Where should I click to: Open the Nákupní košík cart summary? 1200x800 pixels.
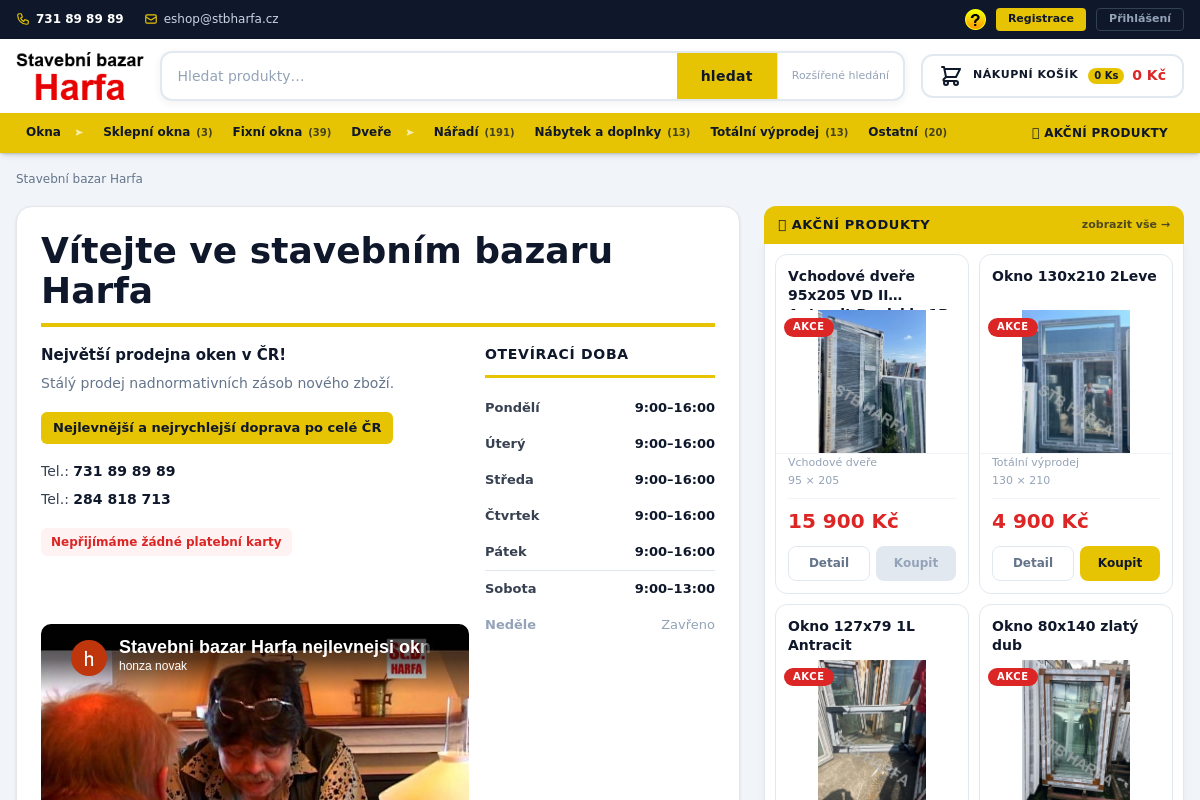[x=1052, y=76]
